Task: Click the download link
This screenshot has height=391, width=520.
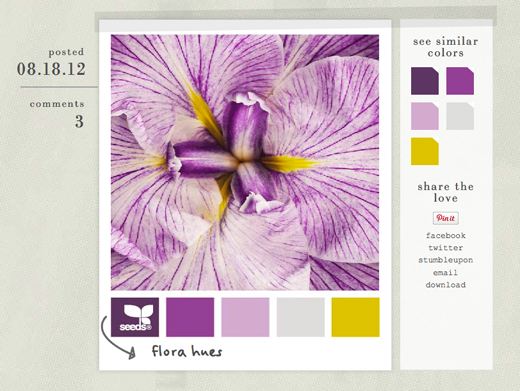Action: click(x=446, y=285)
